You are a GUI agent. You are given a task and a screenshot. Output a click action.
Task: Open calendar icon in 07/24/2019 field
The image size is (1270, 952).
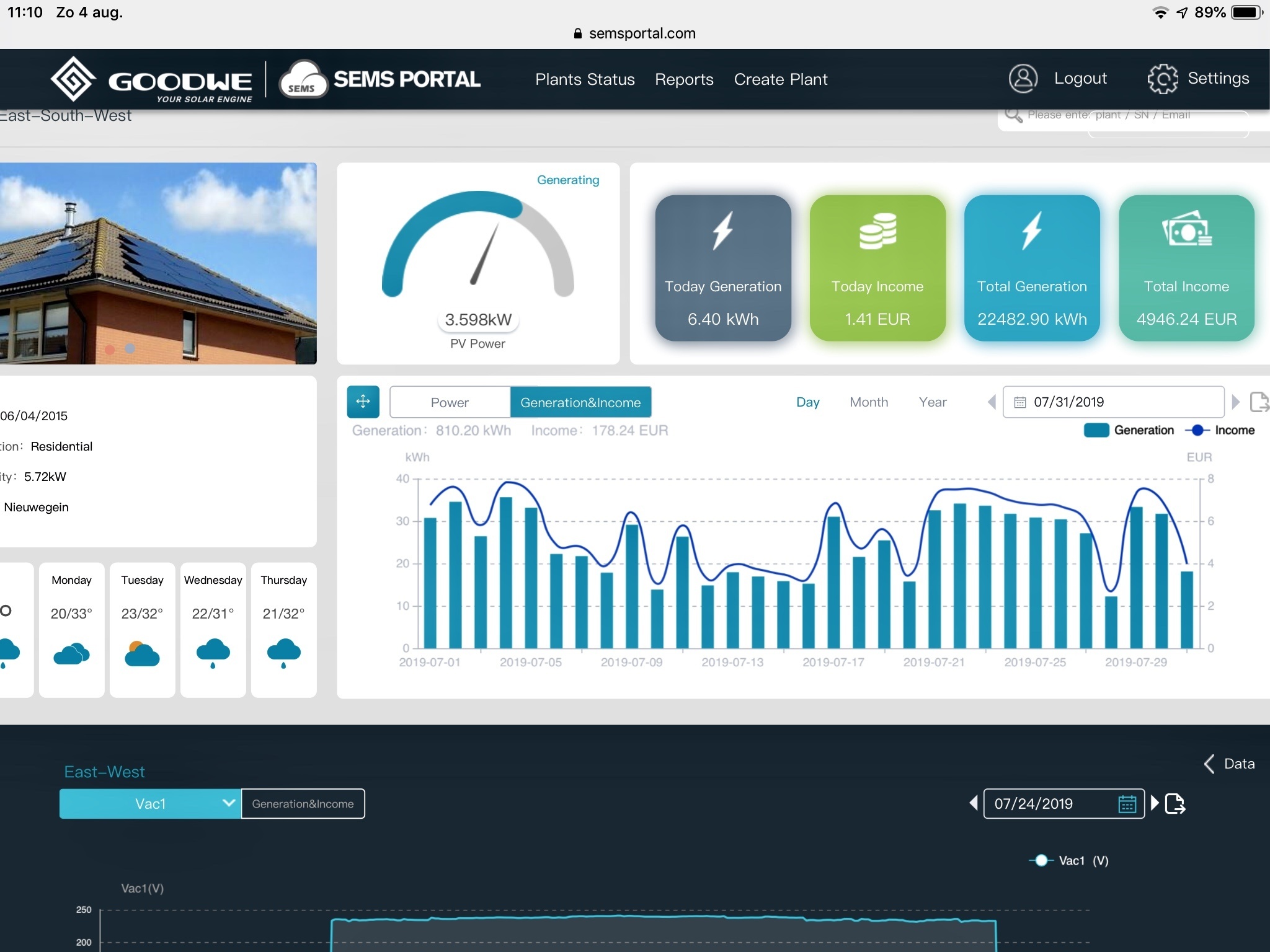[1127, 804]
